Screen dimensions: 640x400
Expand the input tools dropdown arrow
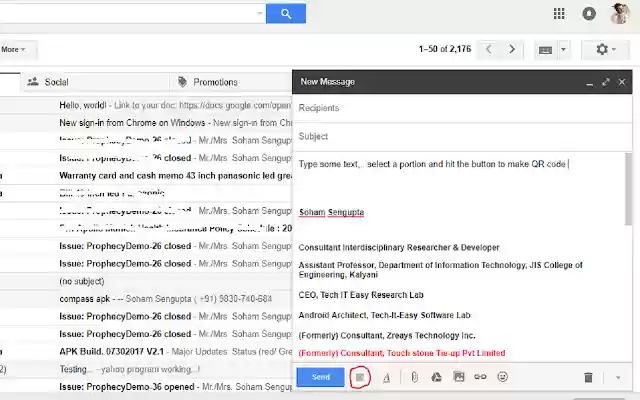[x=564, y=50]
